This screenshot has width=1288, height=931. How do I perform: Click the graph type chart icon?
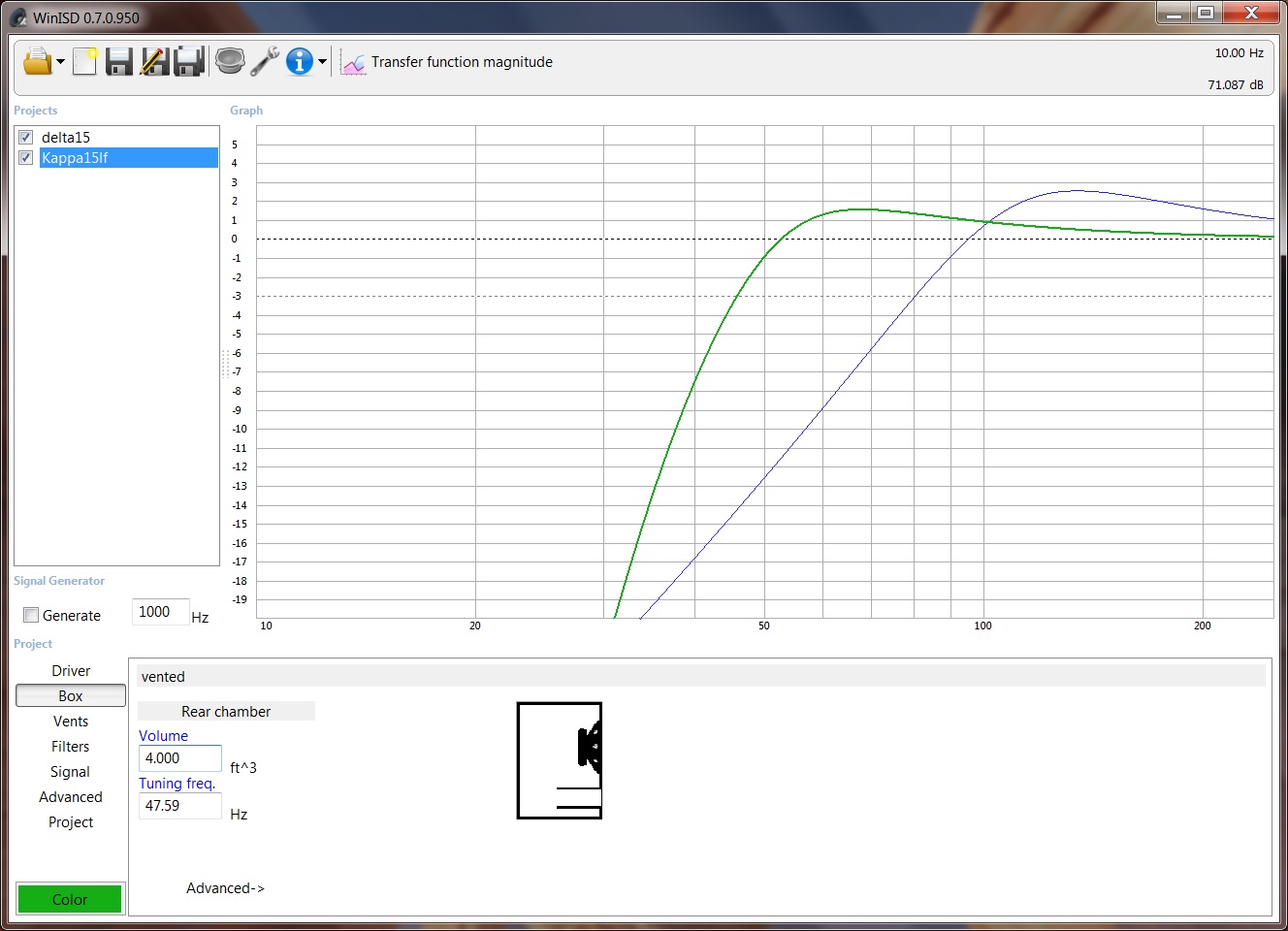tap(354, 63)
